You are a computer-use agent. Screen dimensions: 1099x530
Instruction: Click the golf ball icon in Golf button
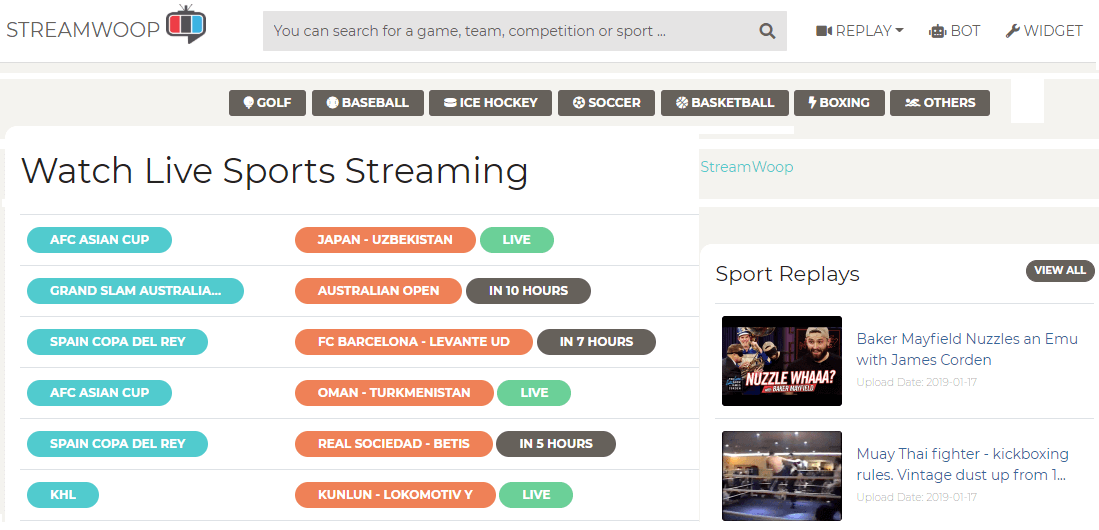[x=248, y=103]
